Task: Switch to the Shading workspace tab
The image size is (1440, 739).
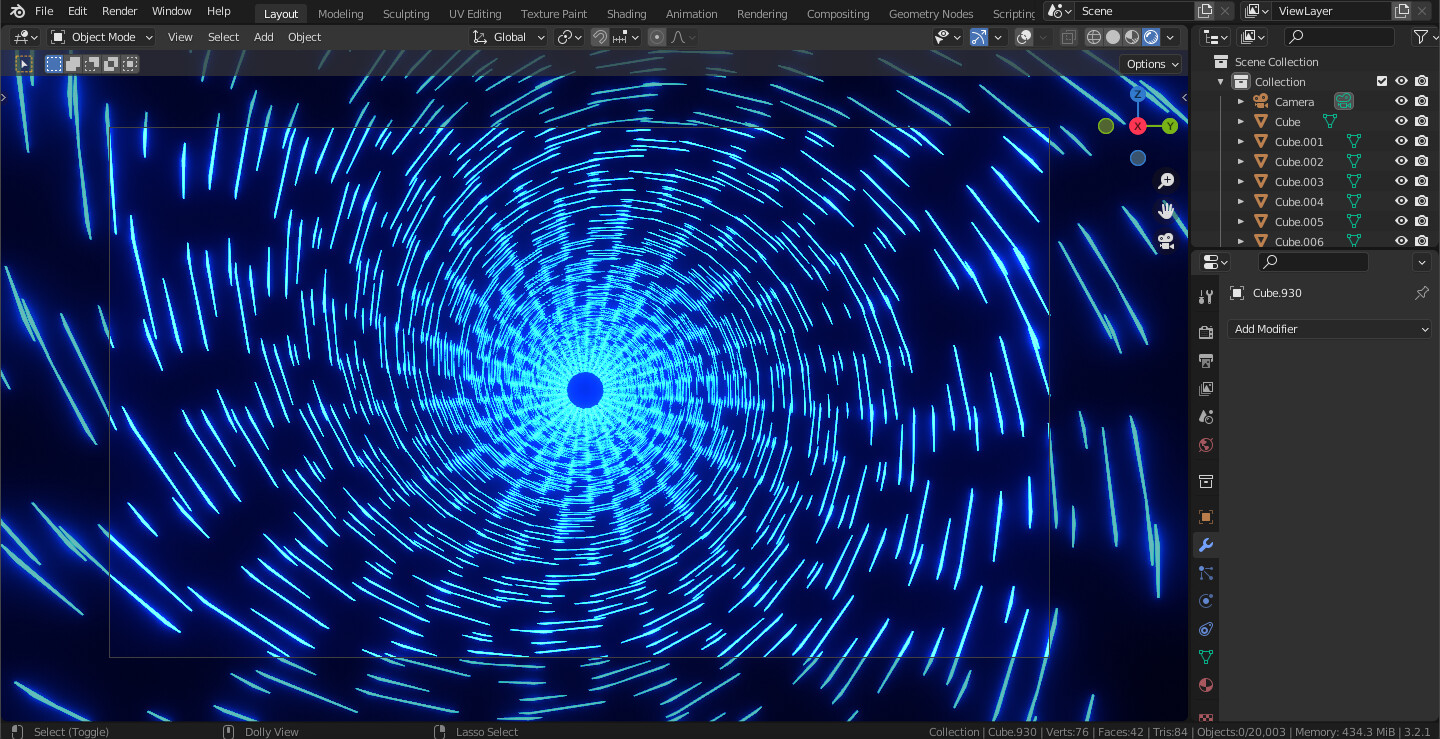Action: (x=626, y=13)
